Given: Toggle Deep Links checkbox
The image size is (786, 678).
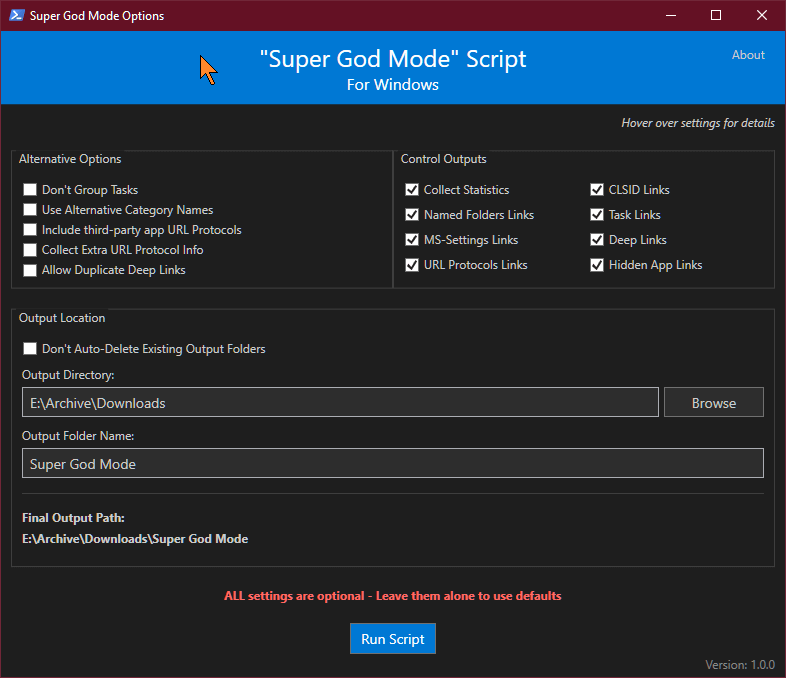Looking at the screenshot, I should [x=597, y=240].
